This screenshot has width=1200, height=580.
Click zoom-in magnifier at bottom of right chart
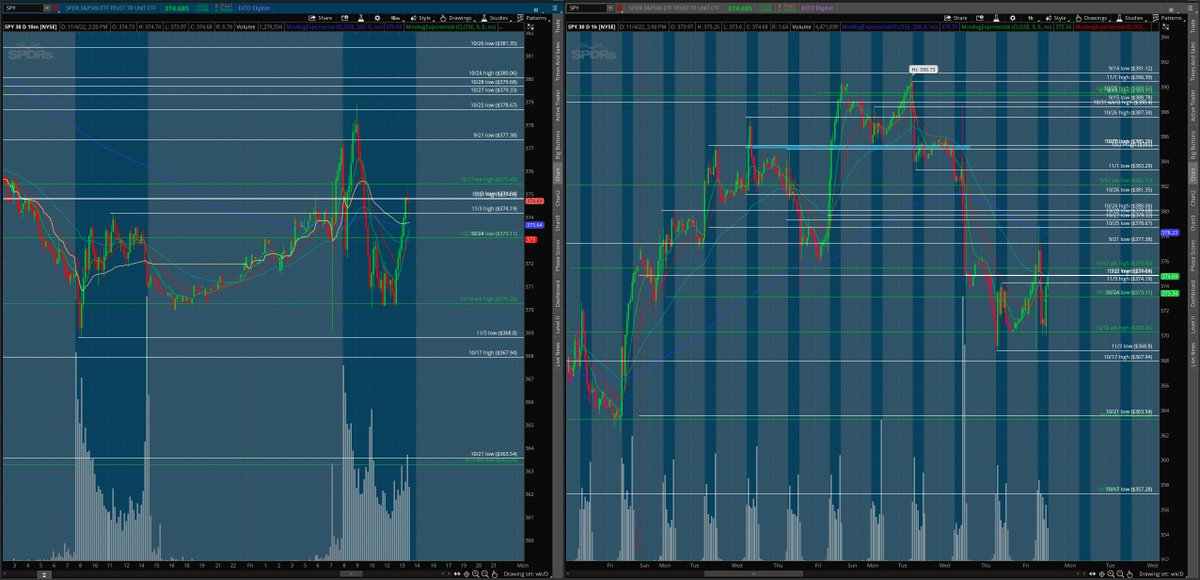(1110, 574)
